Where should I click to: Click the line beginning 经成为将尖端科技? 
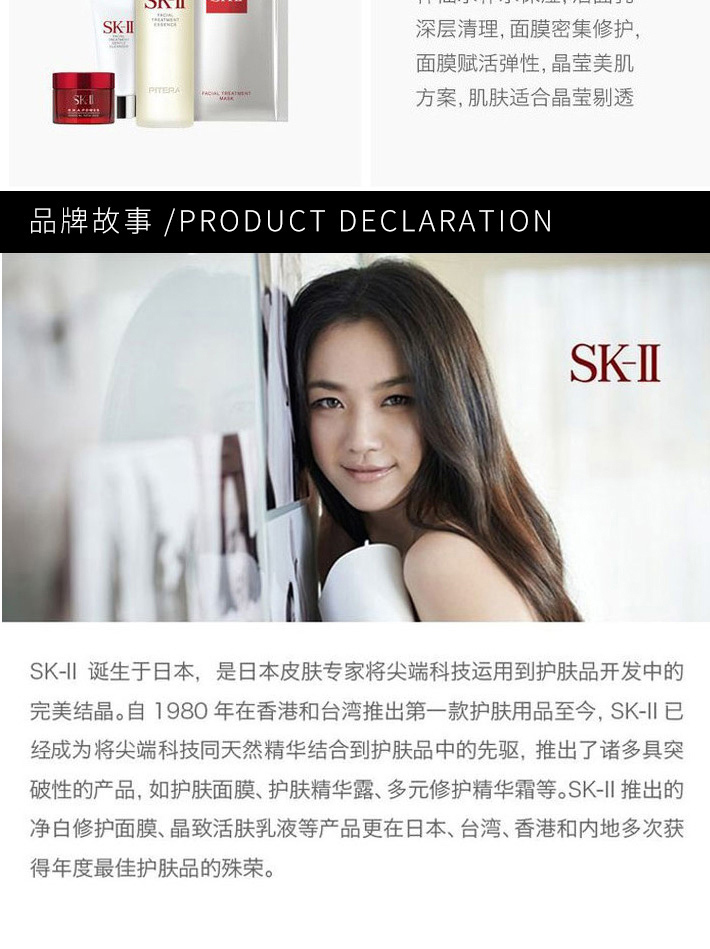[357, 750]
